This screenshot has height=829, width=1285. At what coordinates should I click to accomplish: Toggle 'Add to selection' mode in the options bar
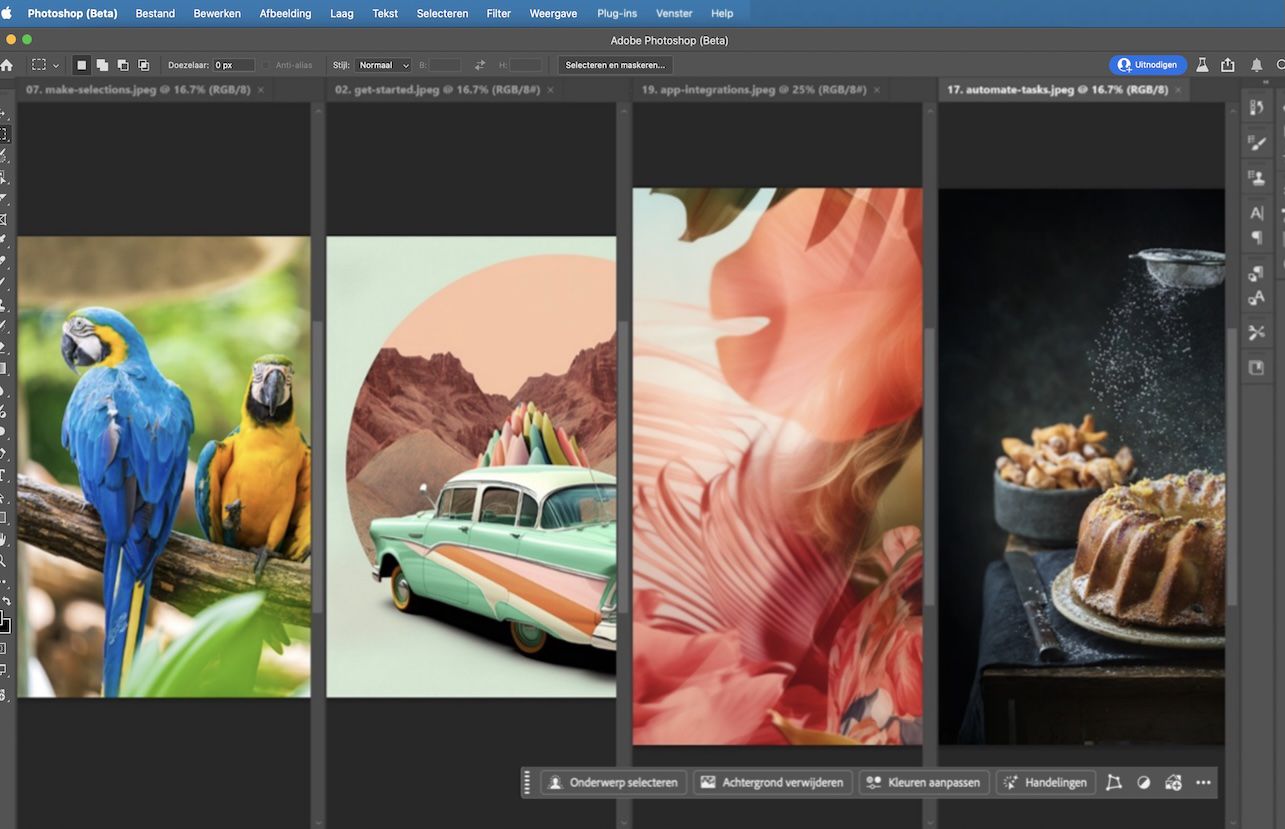click(x=101, y=64)
